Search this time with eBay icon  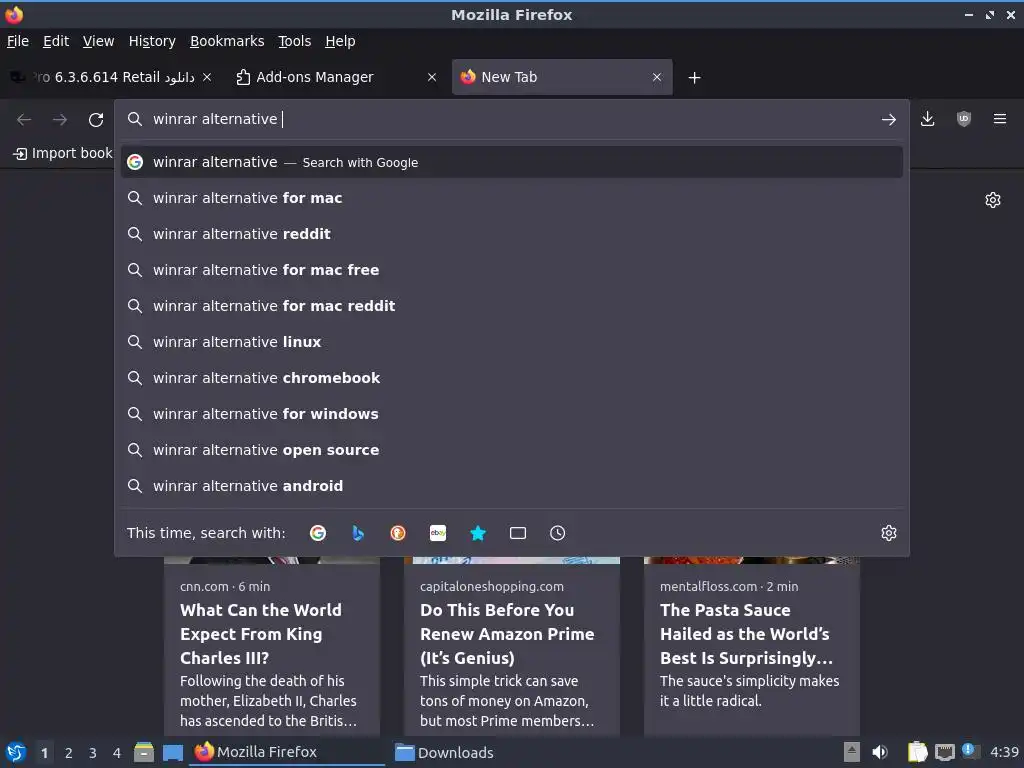pos(438,533)
